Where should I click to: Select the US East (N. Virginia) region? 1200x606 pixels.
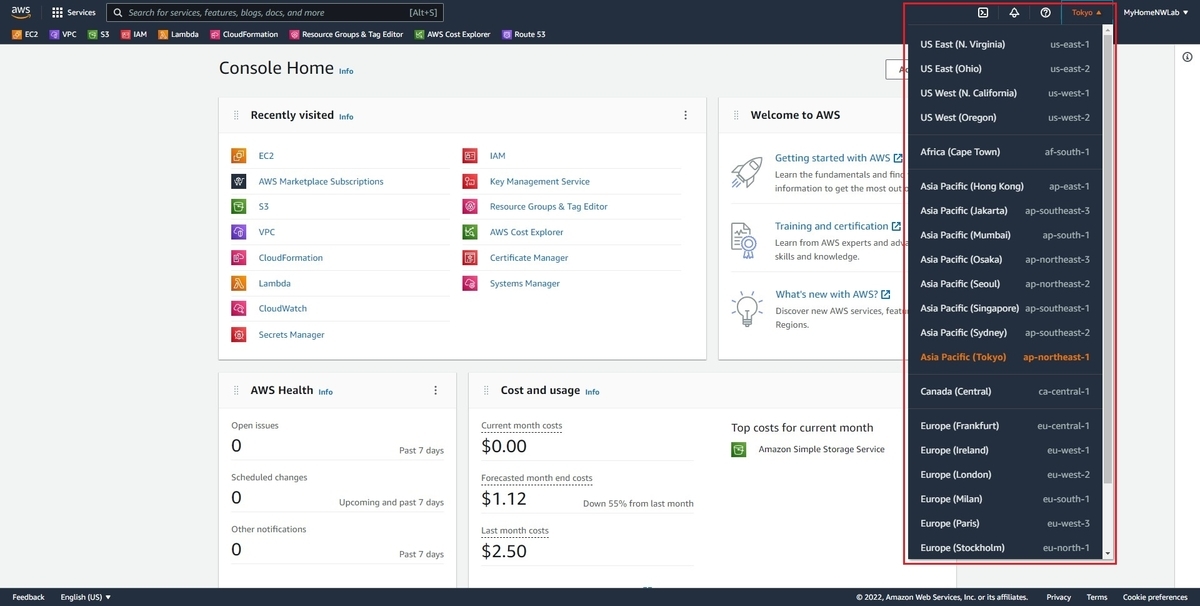pos(1005,44)
